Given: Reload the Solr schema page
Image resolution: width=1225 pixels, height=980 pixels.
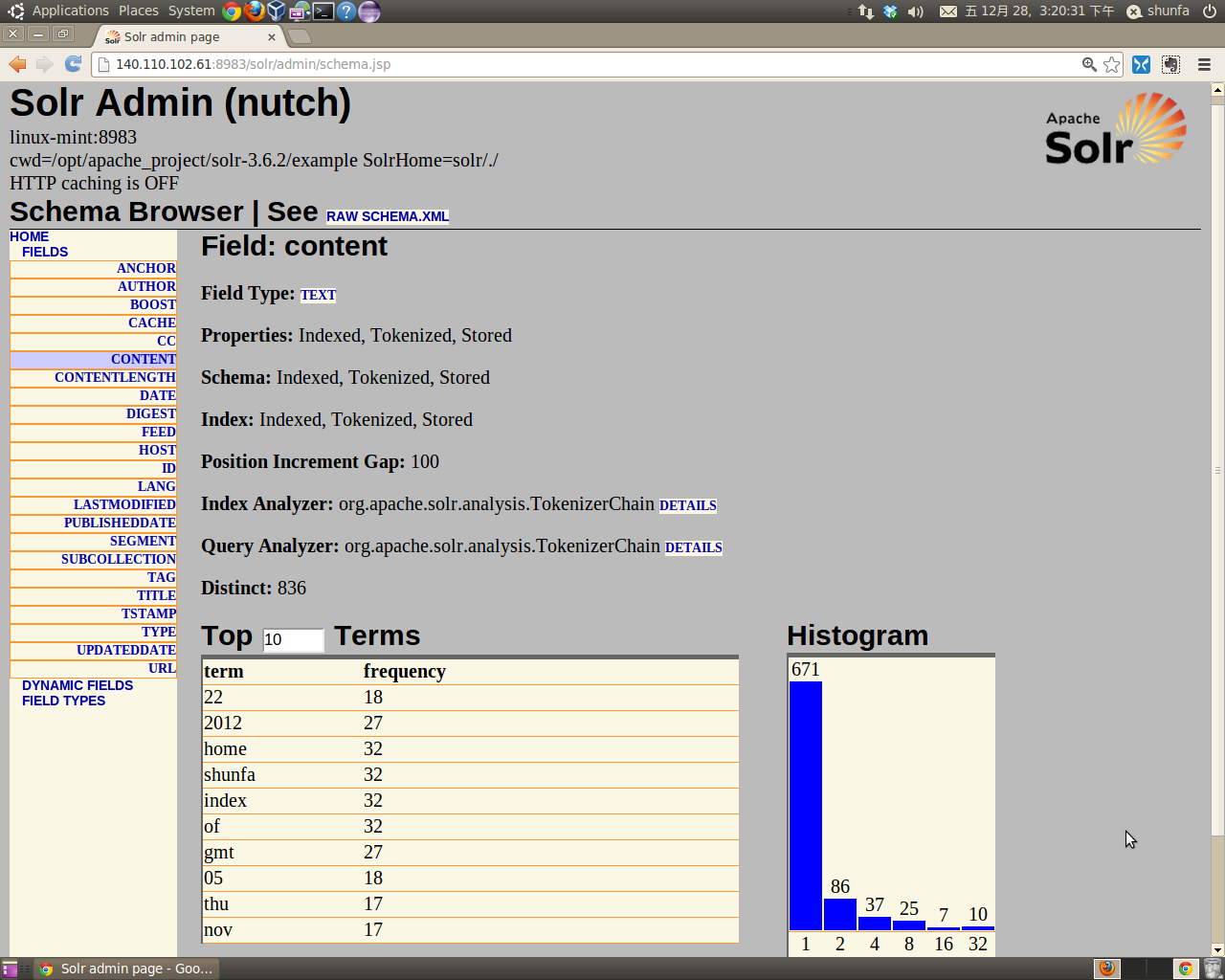Looking at the screenshot, I should tap(73, 64).
